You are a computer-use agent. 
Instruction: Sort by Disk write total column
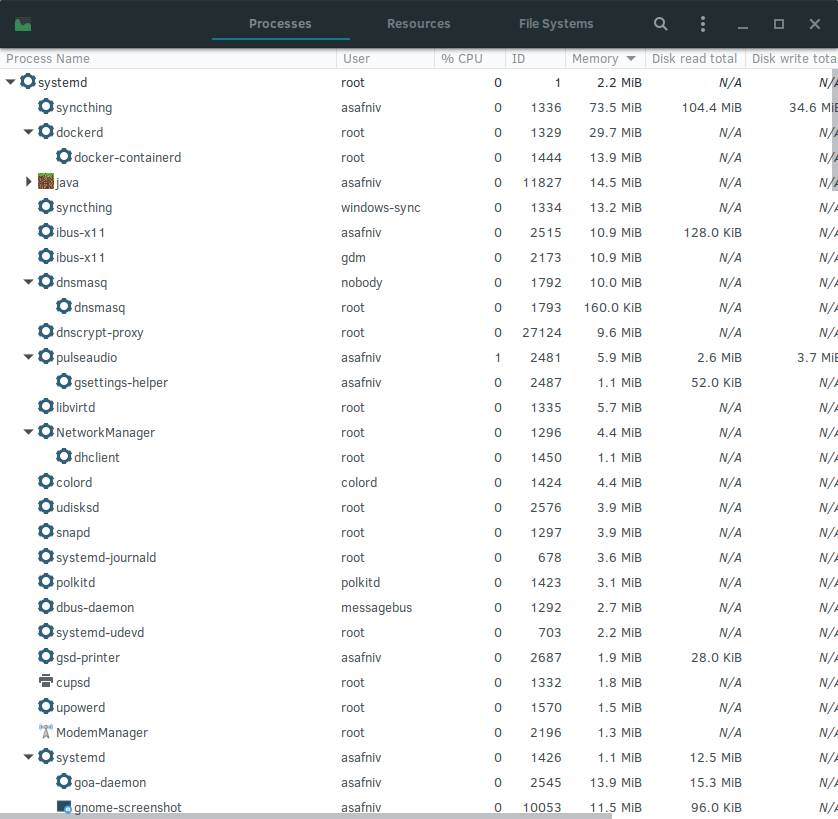point(792,58)
